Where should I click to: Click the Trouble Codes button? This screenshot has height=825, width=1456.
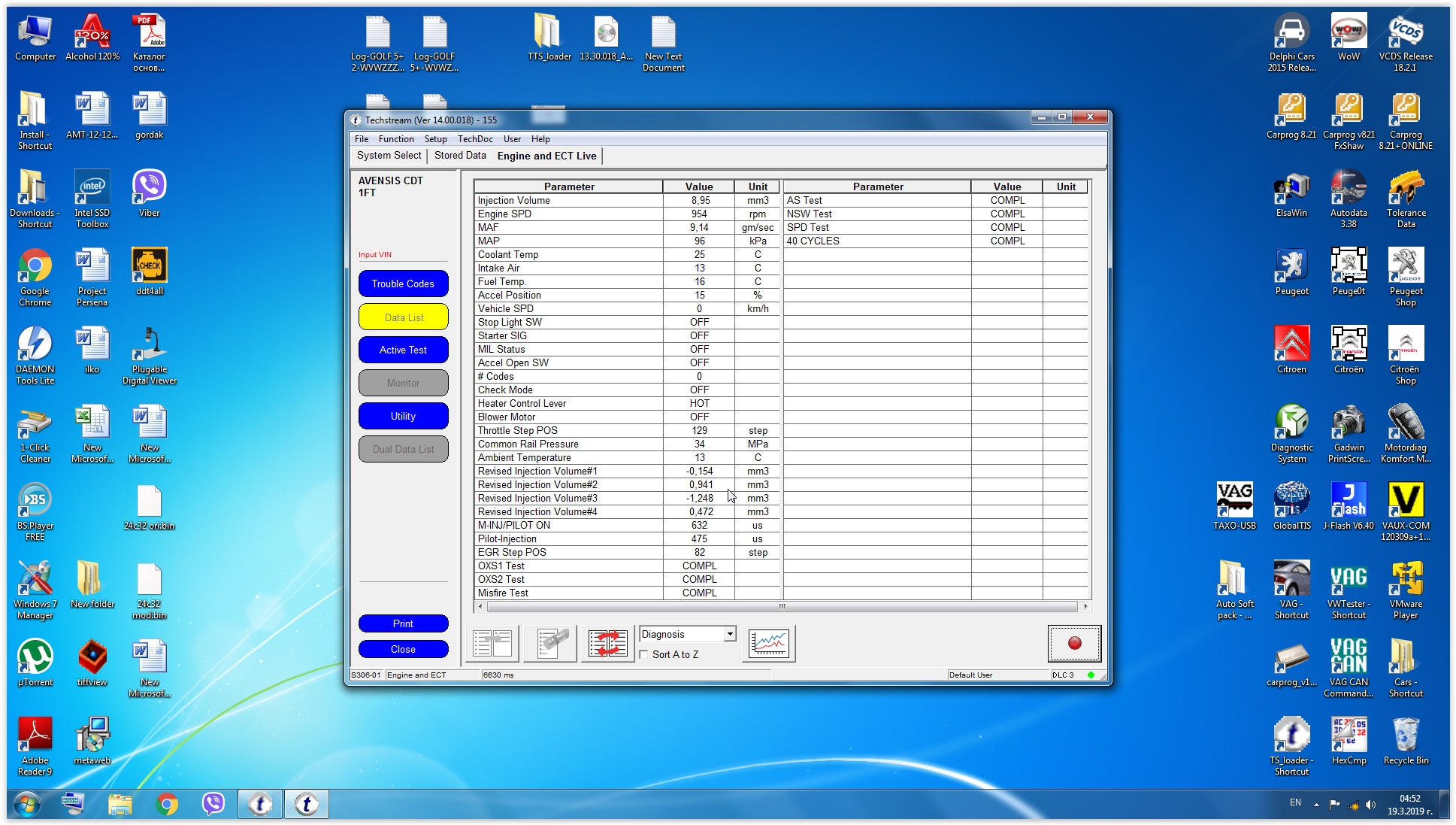coord(402,283)
